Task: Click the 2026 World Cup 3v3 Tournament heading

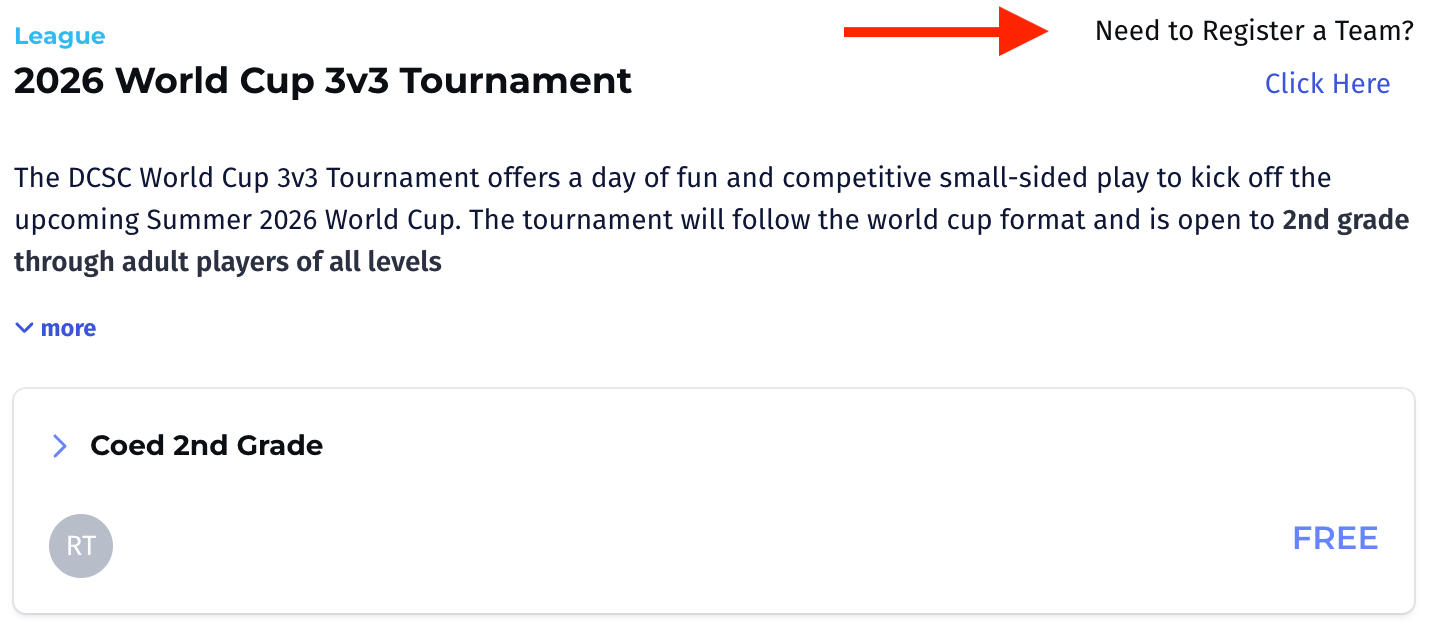Action: coord(323,81)
